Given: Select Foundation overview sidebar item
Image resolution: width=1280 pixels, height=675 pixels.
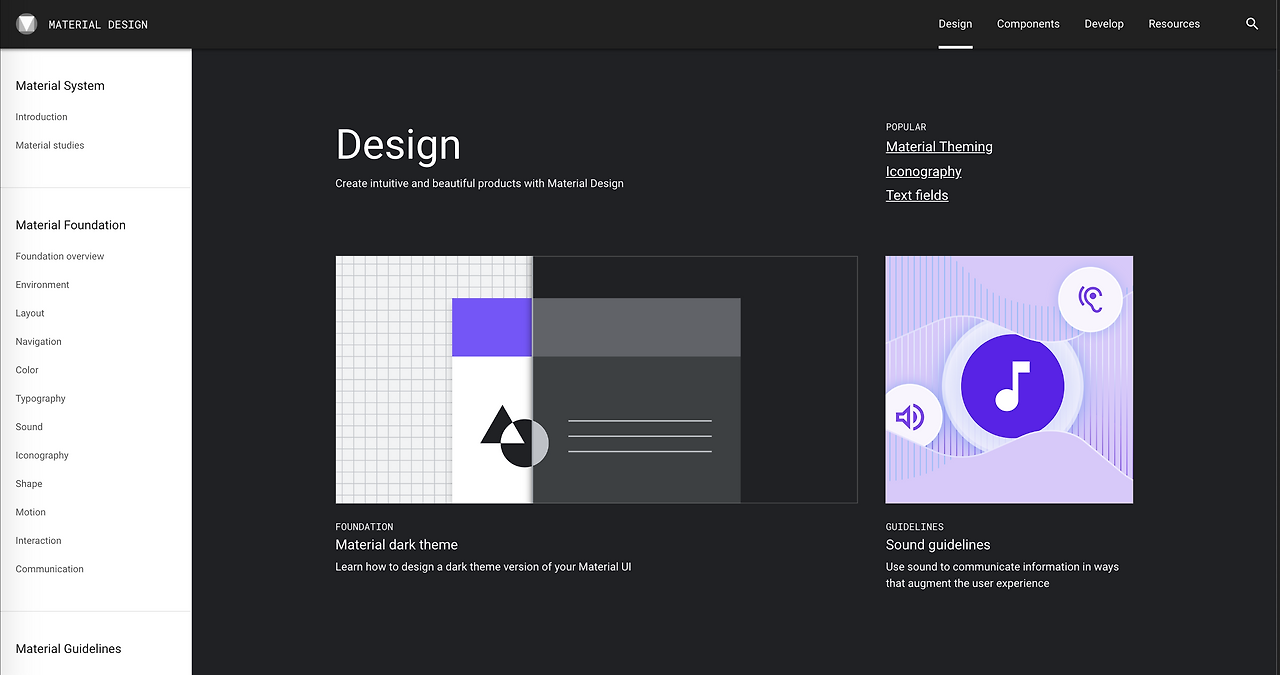Looking at the screenshot, I should tap(60, 256).
